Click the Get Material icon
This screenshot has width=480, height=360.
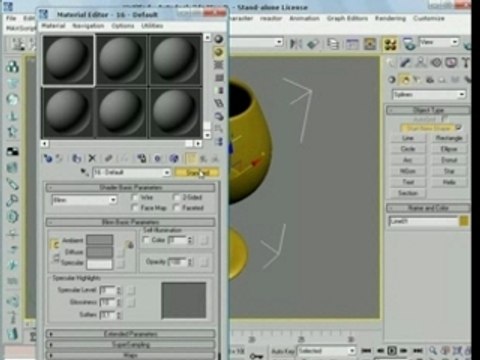(48, 158)
